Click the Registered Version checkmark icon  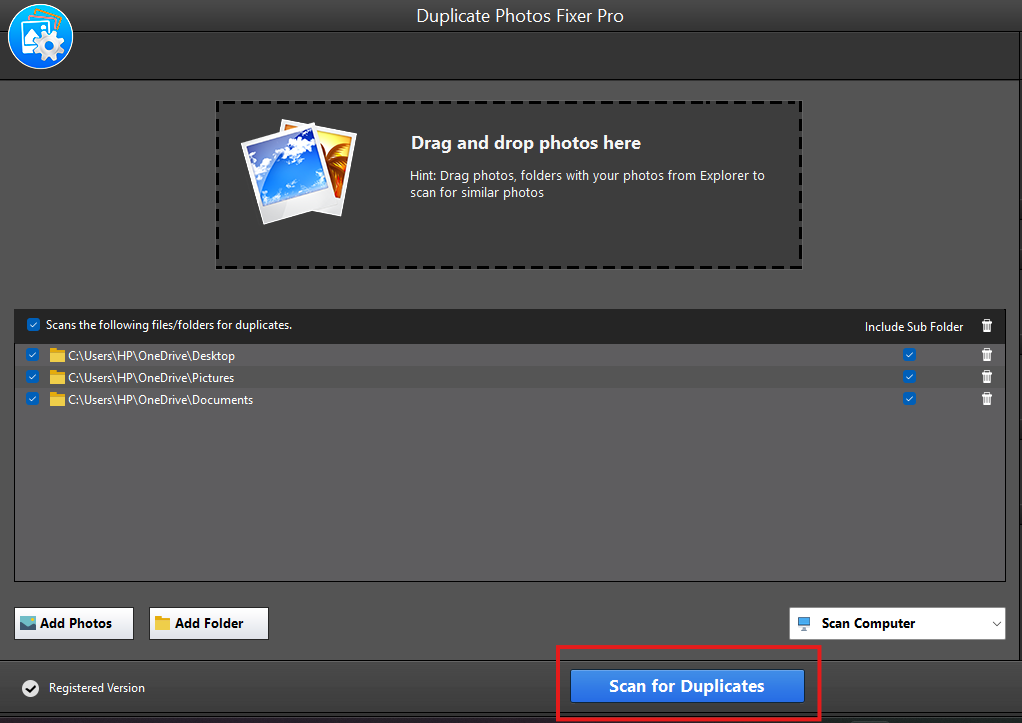(x=31, y=688)
